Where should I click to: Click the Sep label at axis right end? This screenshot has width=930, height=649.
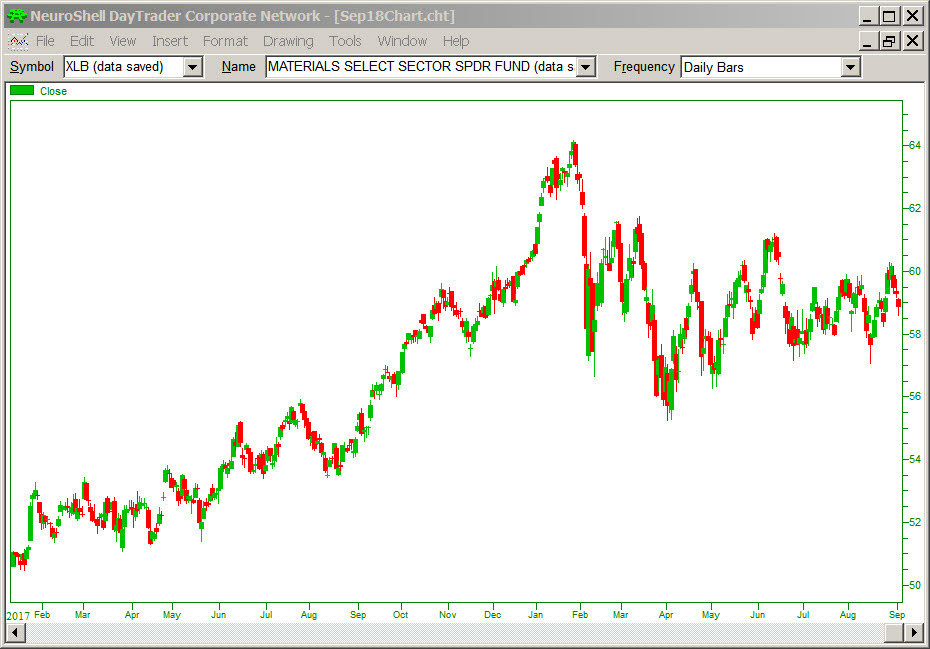click(x=897, y=615)
